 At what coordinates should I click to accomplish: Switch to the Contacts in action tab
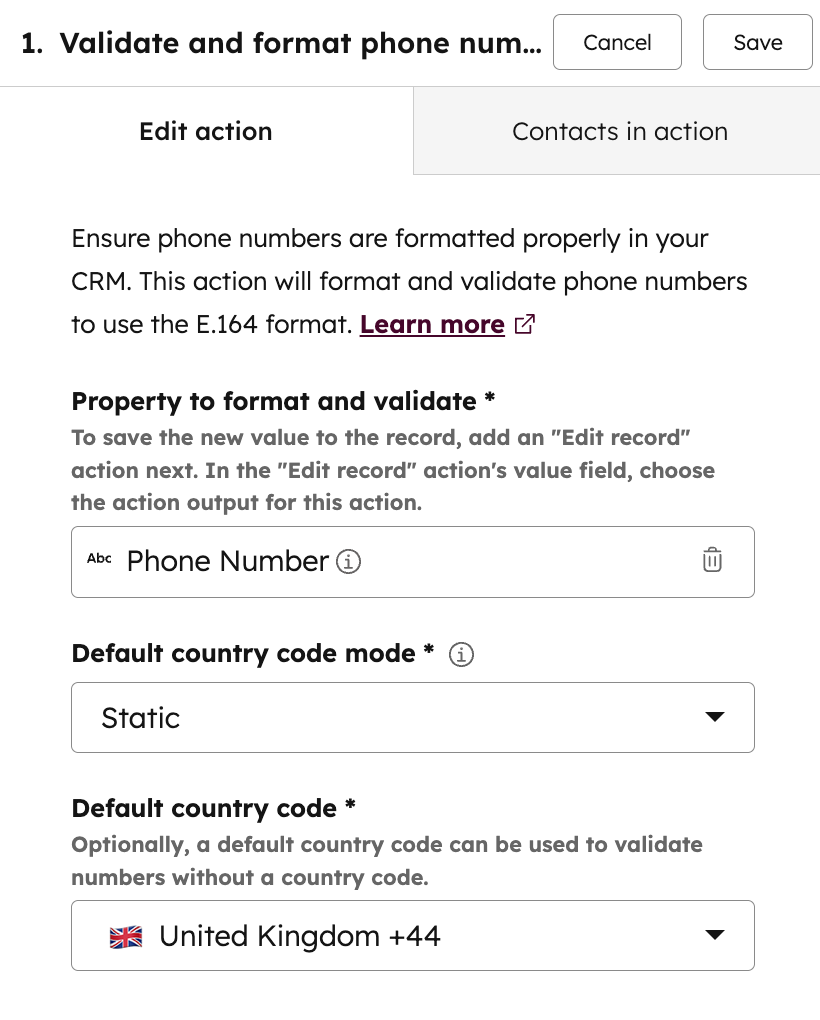(x=619, y=130)
